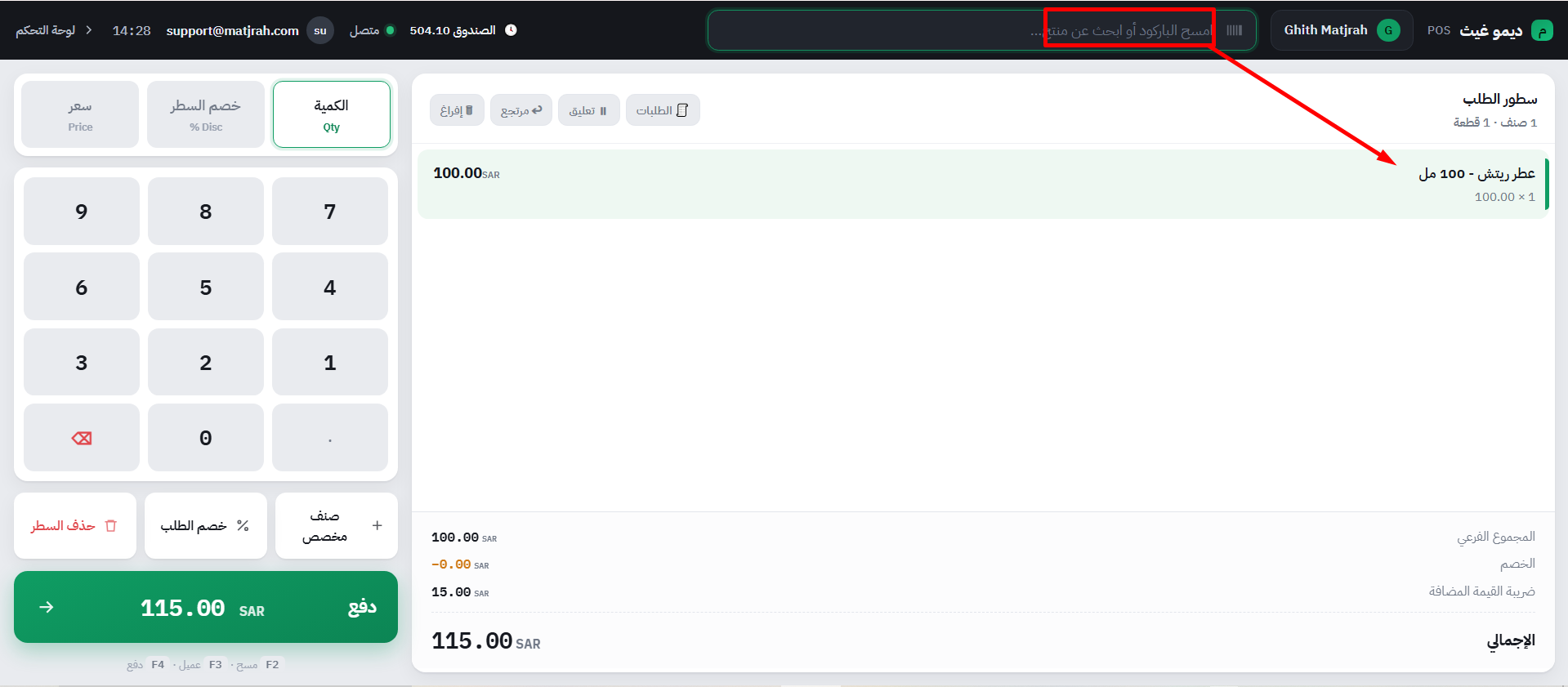
Task: Tap keypad digit 9
Action: pos(82,212)
